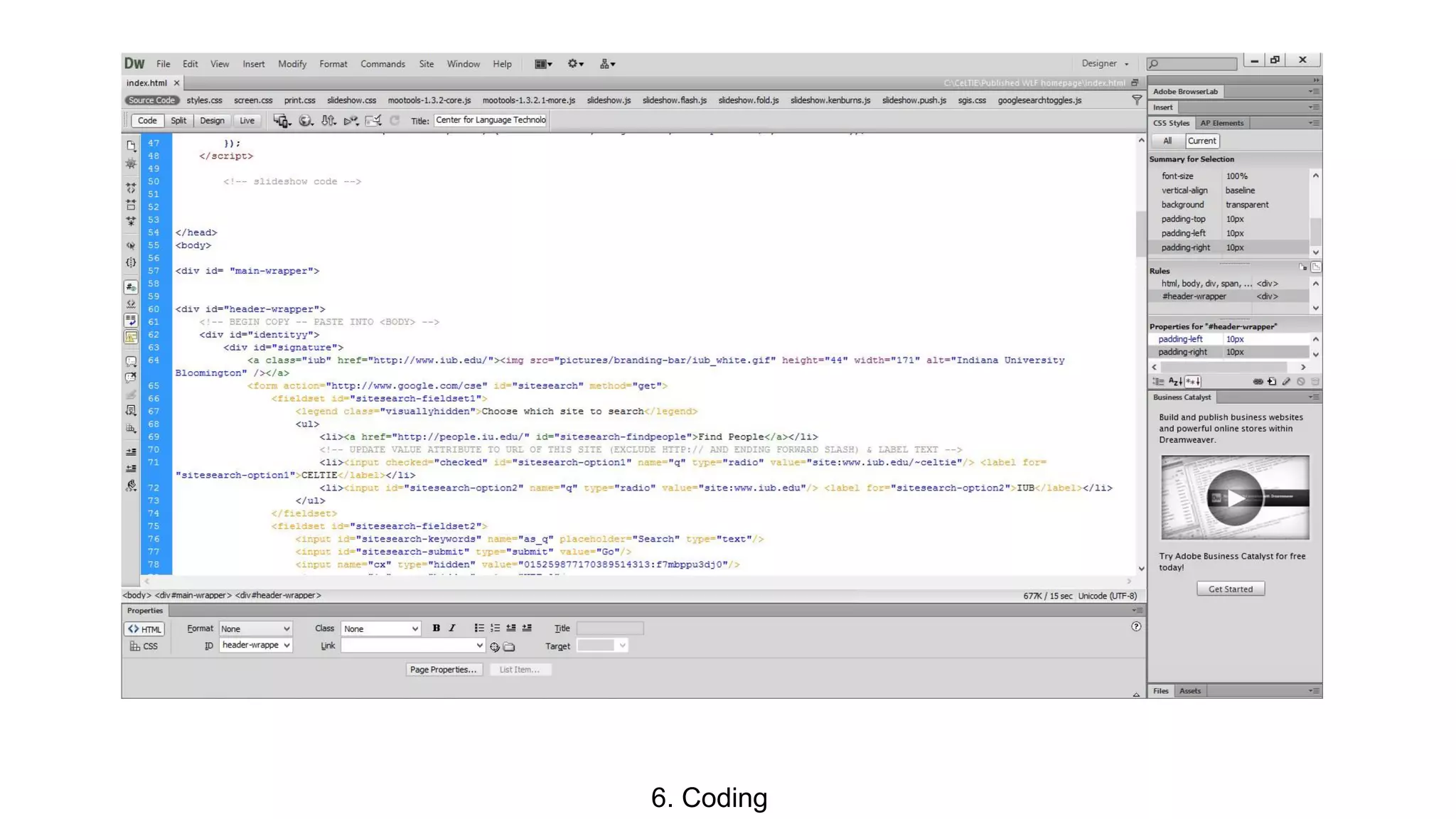Click the Page Properties button
Screen dimensions: 1456x819
point(443,670)
